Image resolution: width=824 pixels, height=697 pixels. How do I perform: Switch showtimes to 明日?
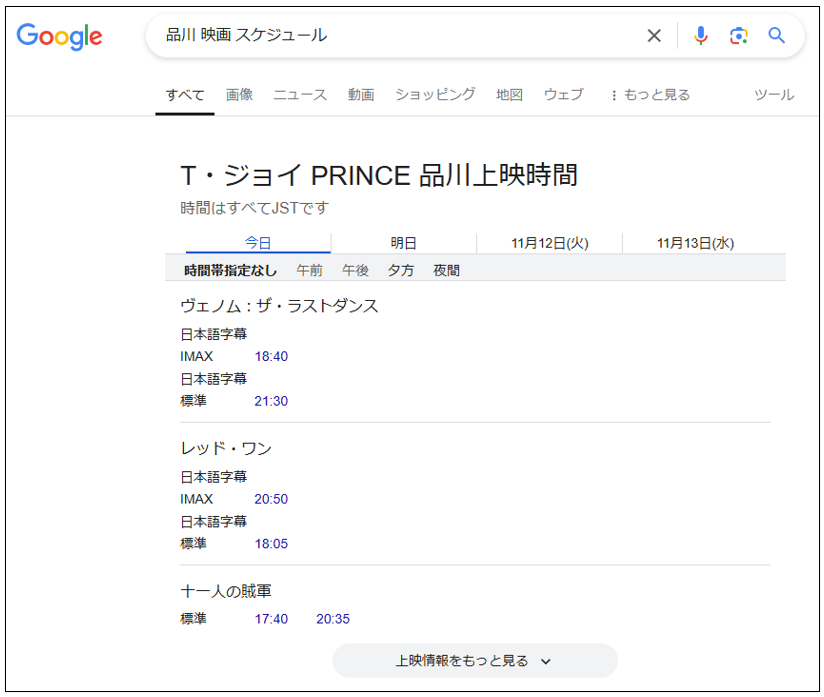pyautogui.click(x=404, y=243)
